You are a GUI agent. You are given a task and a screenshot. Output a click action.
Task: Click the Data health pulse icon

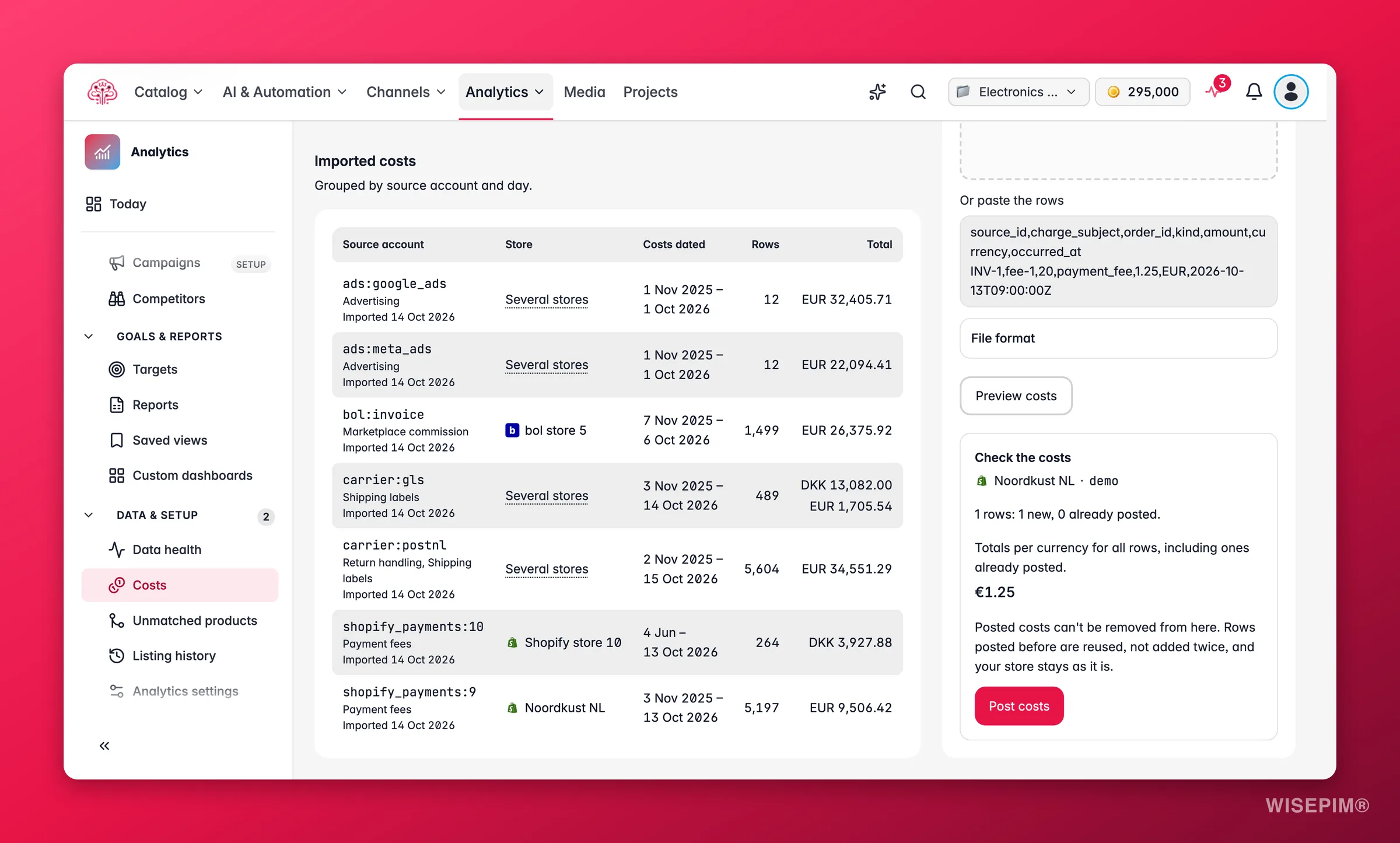(117, 550)
